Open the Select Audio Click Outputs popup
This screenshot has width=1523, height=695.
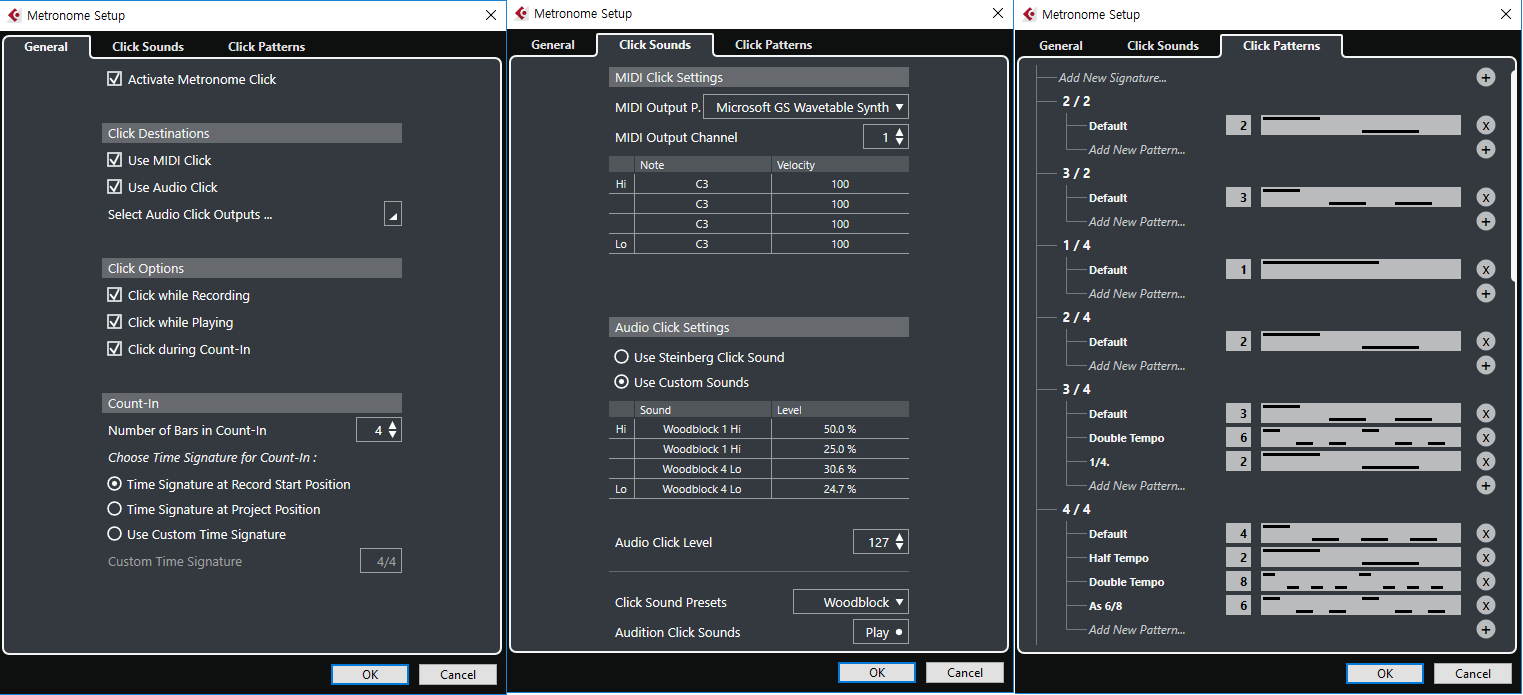392,214
